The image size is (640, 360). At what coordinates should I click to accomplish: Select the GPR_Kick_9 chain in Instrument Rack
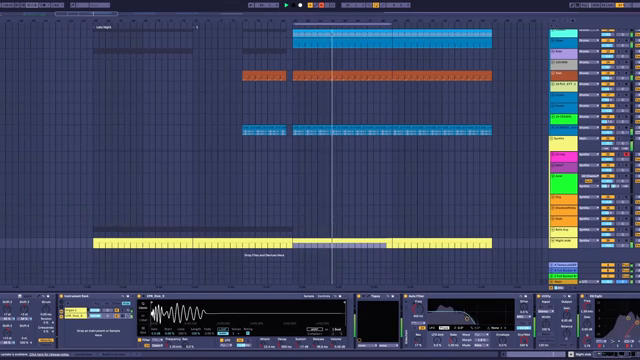point(76,316)
